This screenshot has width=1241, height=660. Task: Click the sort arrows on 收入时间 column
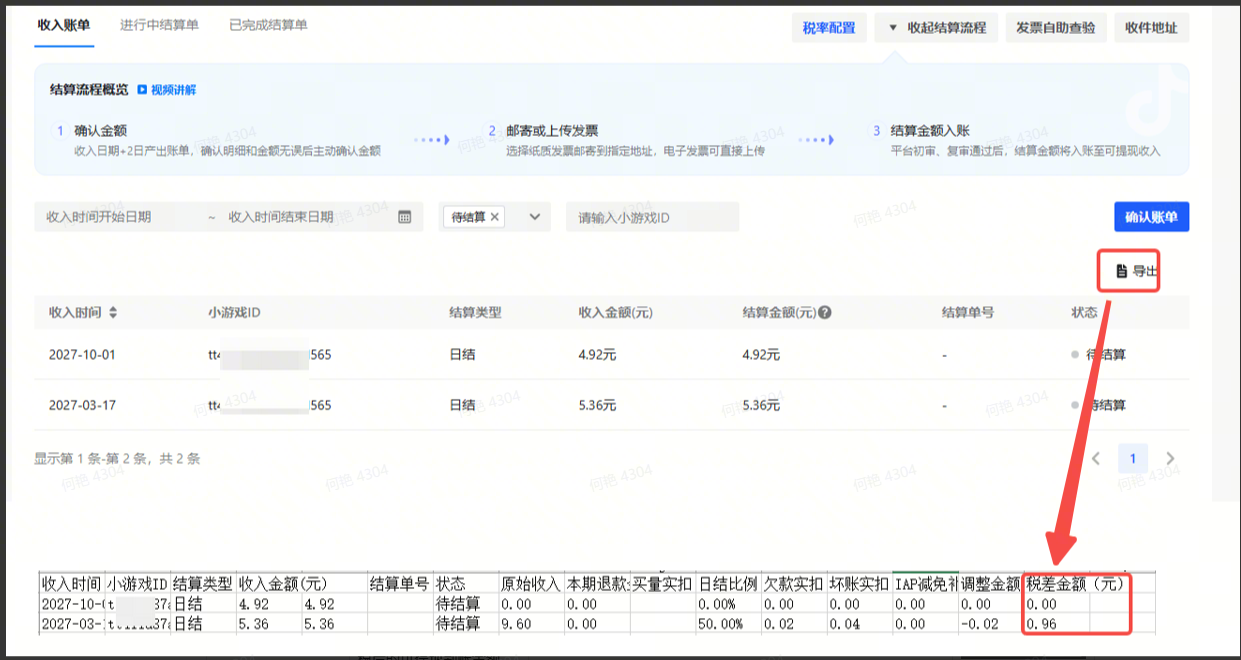113,313
